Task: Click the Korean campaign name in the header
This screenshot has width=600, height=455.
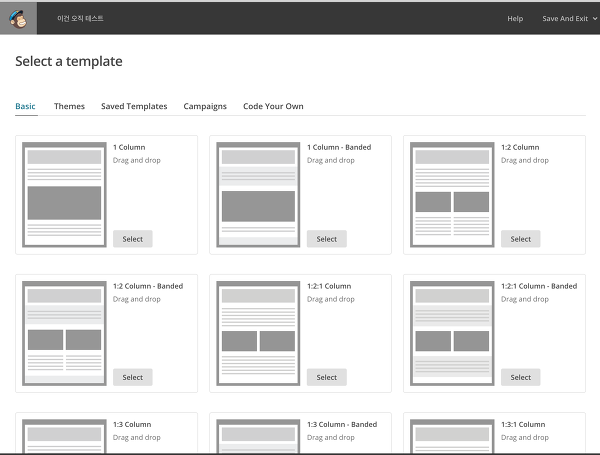Action: 80,18
